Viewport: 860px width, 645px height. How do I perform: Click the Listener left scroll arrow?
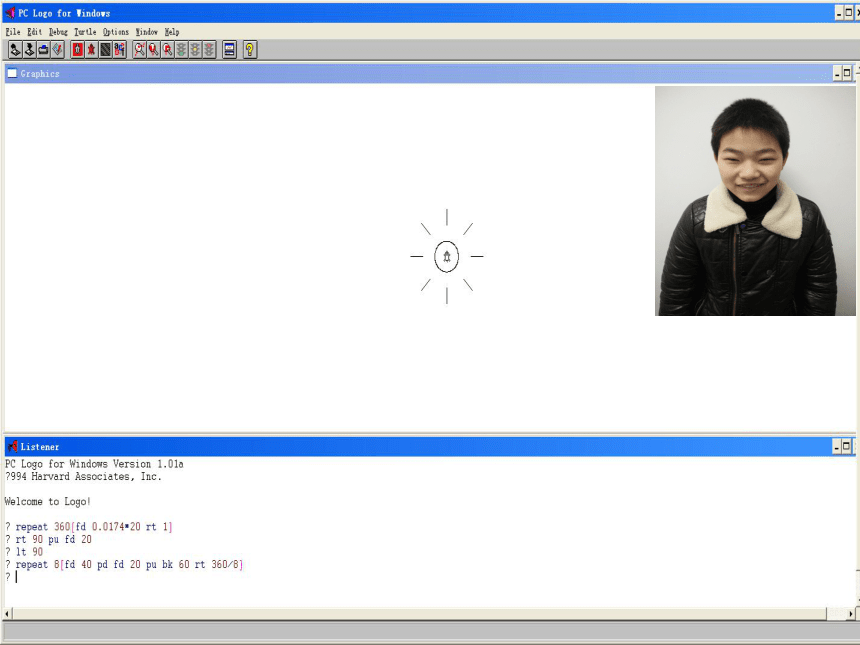(x=8, y=614)
